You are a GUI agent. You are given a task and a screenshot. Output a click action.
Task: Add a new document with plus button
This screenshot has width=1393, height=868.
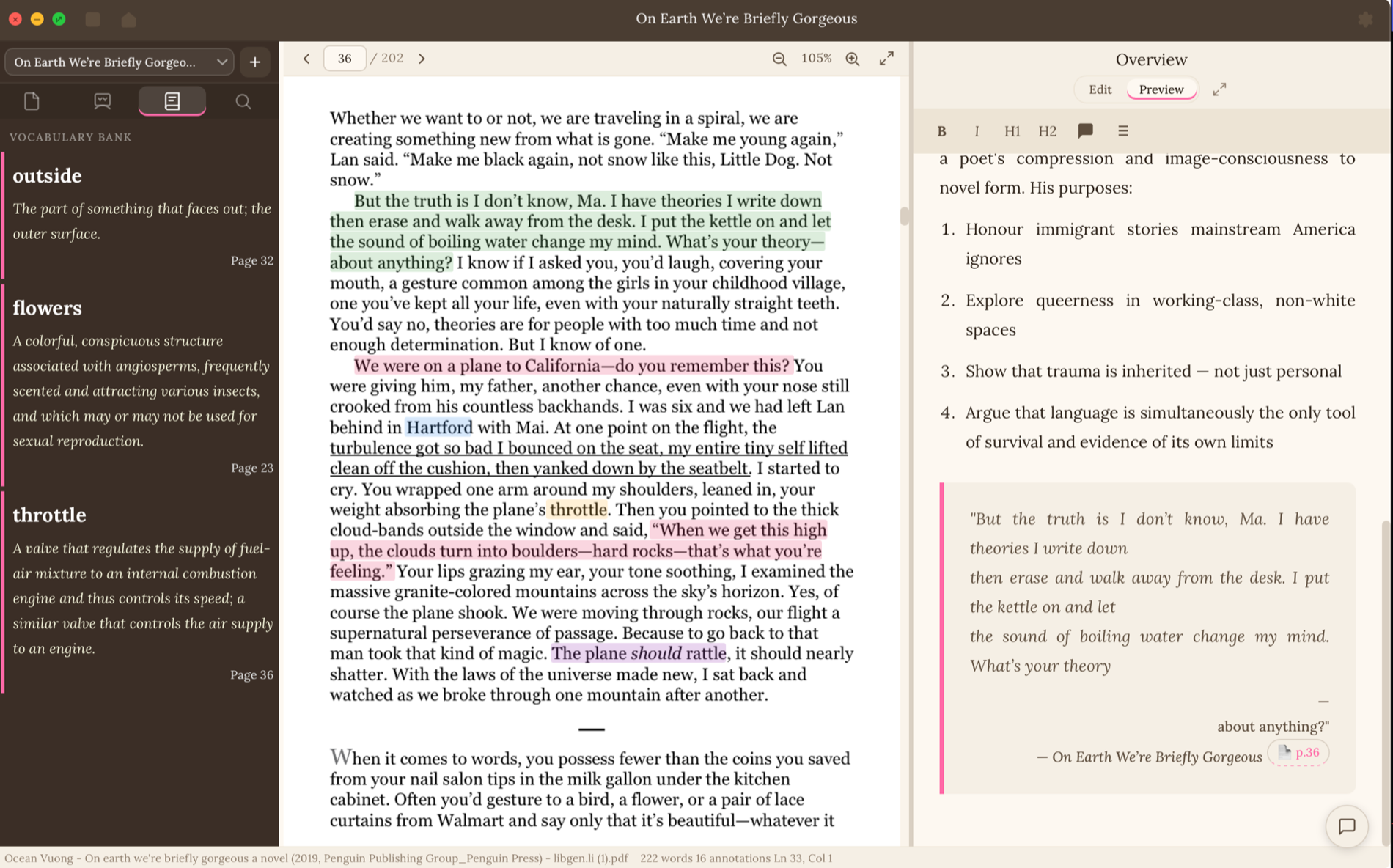click(255, 62)
